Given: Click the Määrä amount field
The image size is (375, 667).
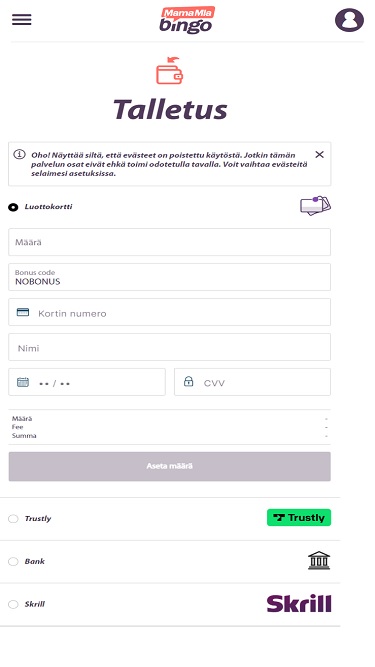Looking at the screenshot, I should click(x=169, y=242).
